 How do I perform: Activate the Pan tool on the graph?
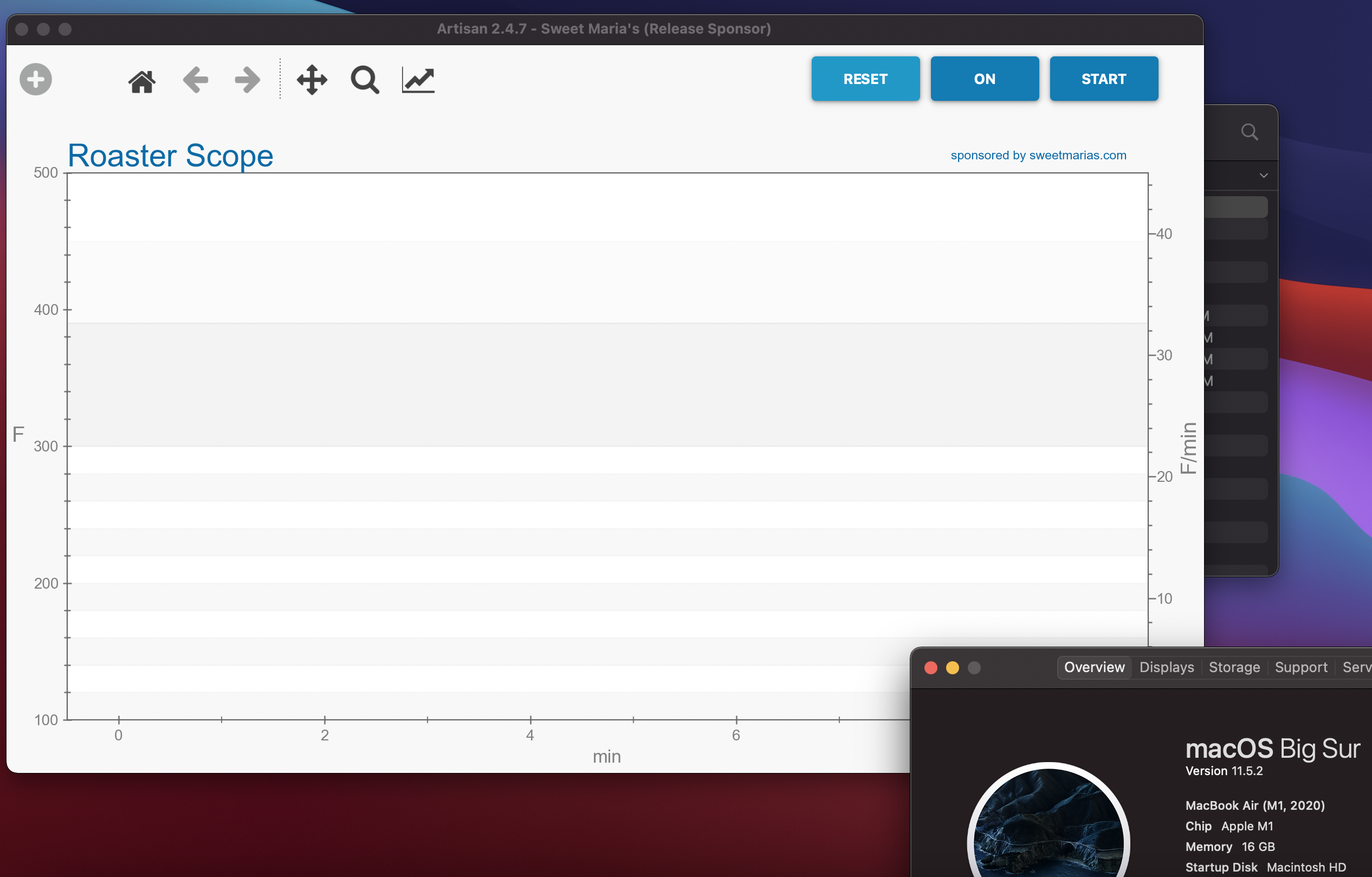point(312,79)
